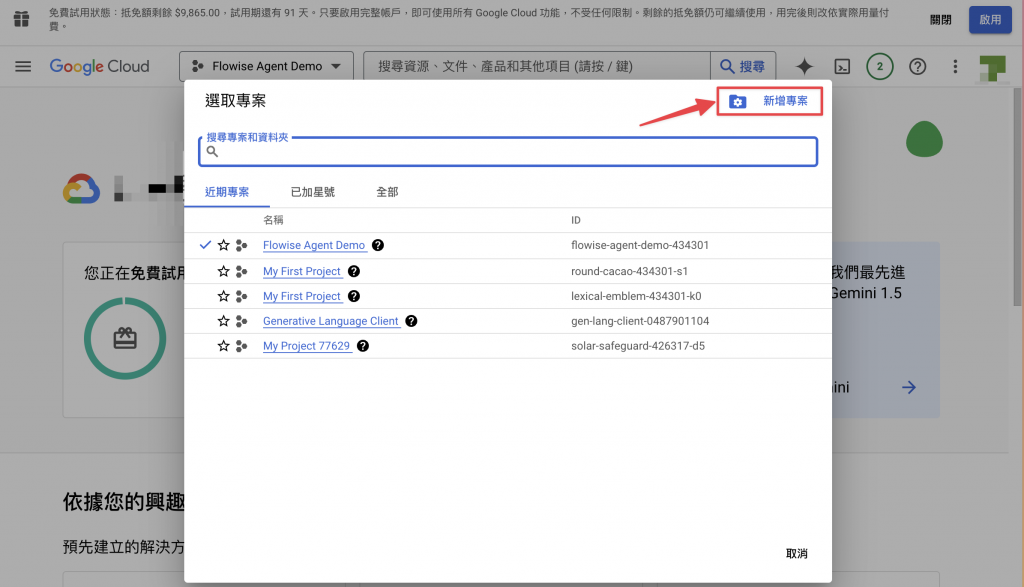1024x587 pixels.
Task: Click help icon beside Flowise Agent Demo
Action: 377,245
